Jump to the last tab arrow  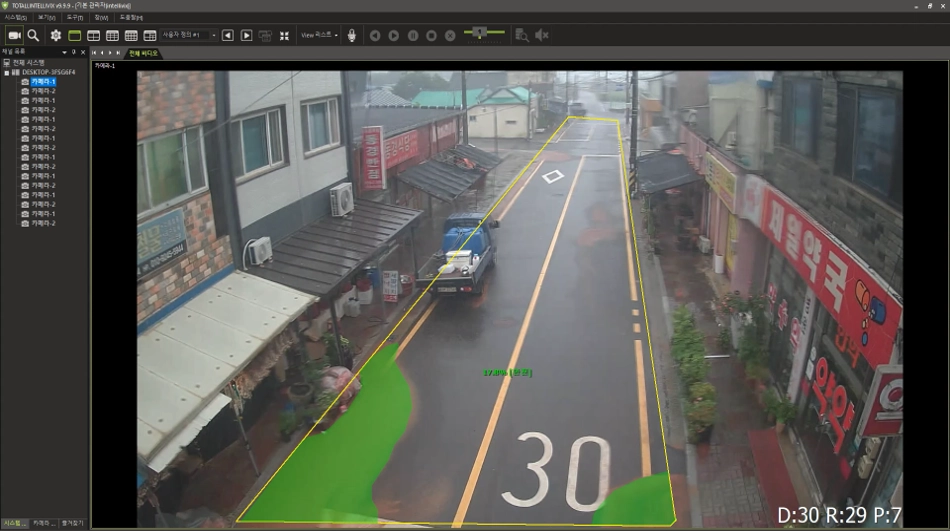point(118,53)
